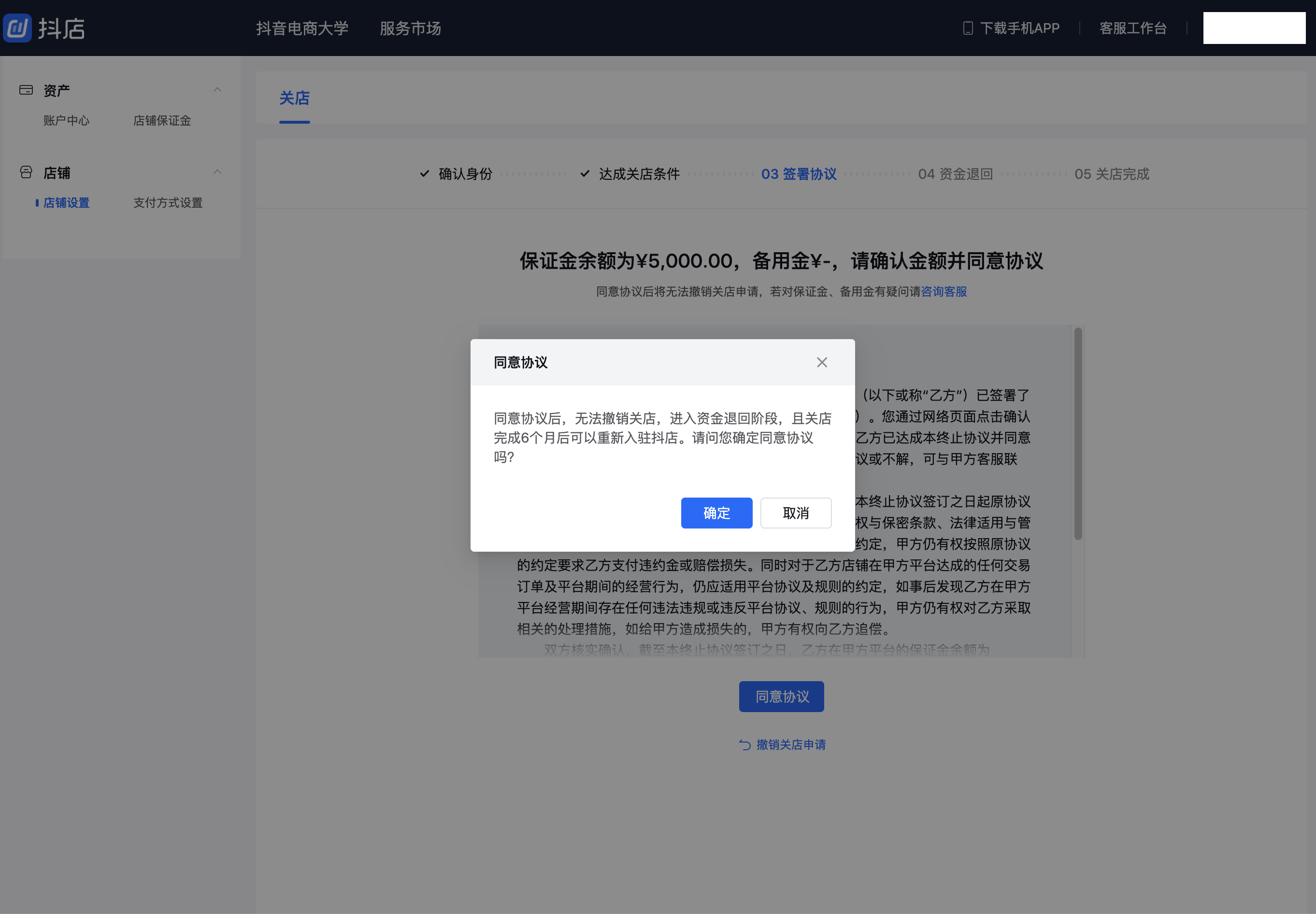Collapse the 资产 section chevron
The height and width of the screenshot is (914, 1316).
pos(216,89)
